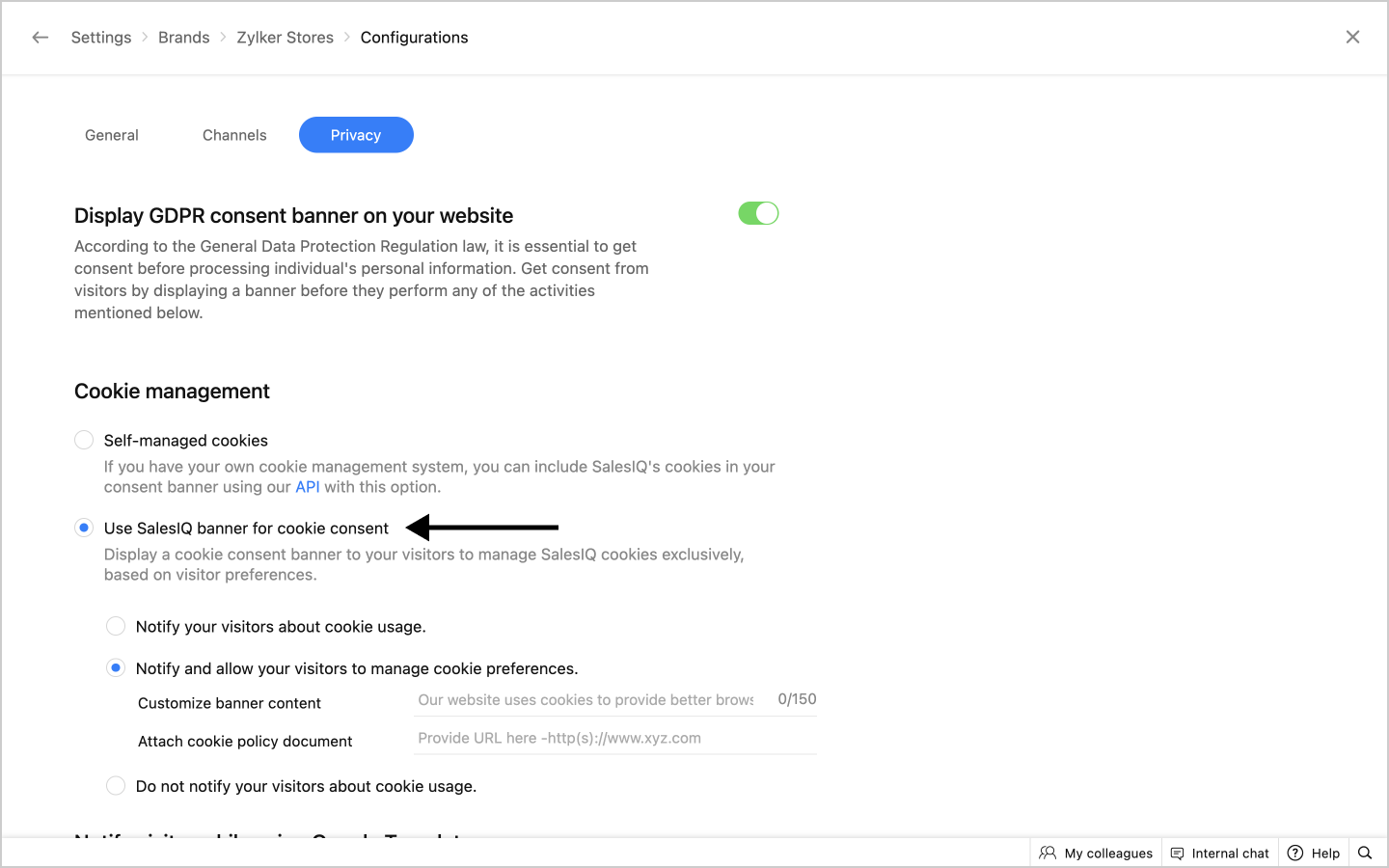Switch to the General tab

(112, 135)
